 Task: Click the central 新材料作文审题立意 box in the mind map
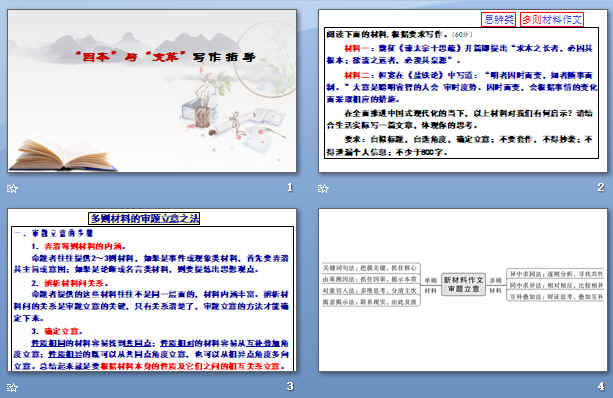click(x=463, y=284)
